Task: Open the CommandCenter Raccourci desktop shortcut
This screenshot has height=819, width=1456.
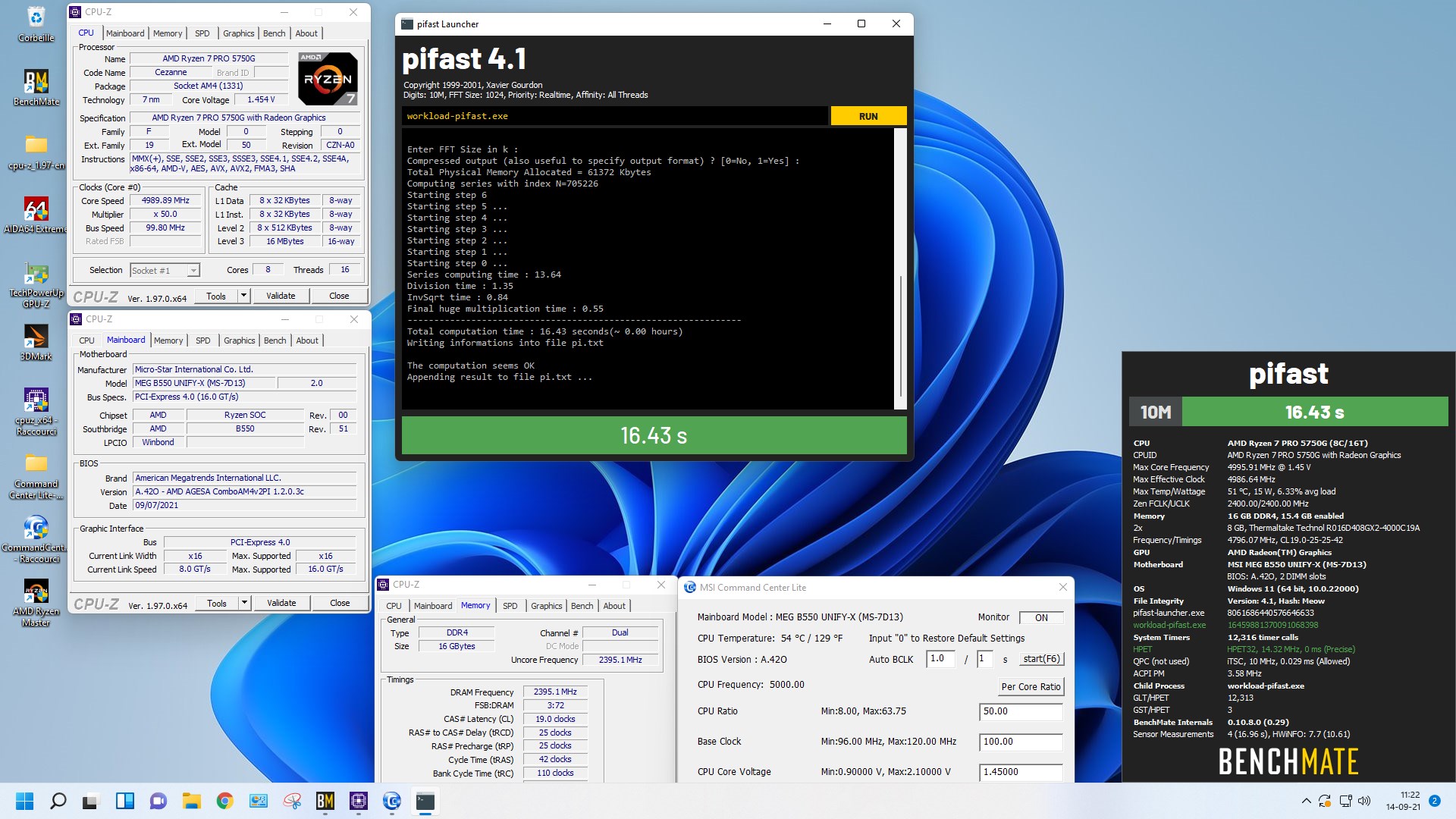Action: coord(36,539)
